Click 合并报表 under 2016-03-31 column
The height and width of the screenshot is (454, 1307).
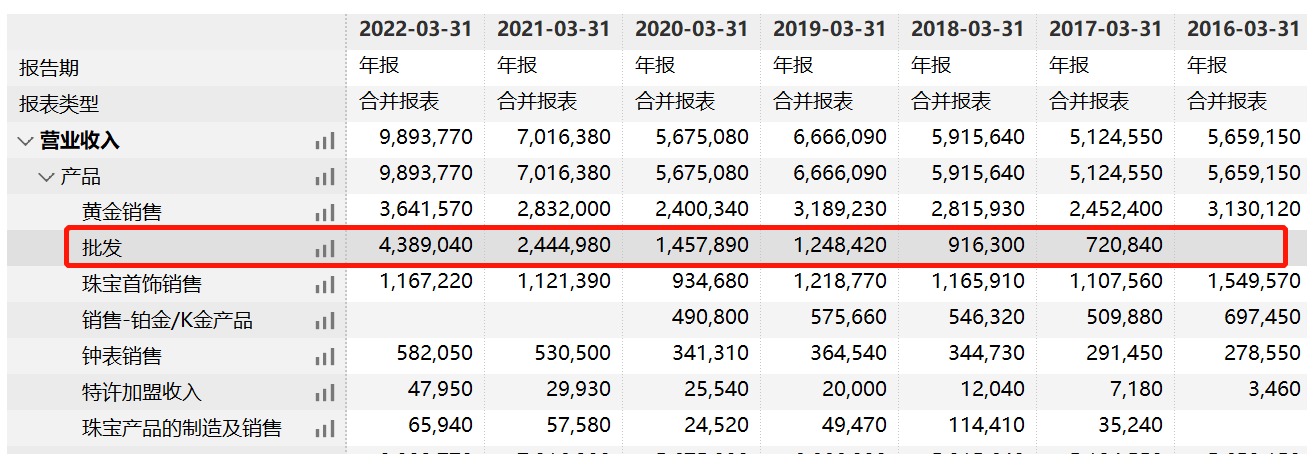pyautogui.click(x=1227, y=101)
